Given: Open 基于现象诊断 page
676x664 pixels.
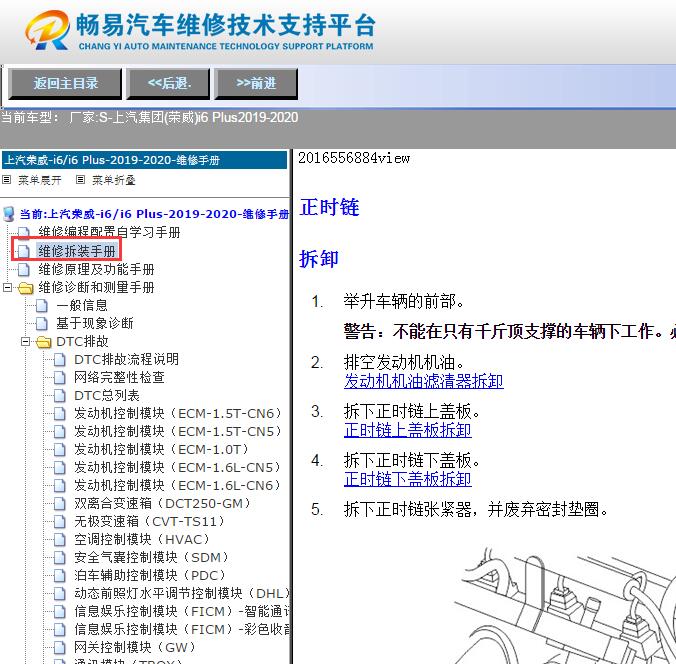Looking at the screenshot, I should pyautogui.click(x=95, y=323).
